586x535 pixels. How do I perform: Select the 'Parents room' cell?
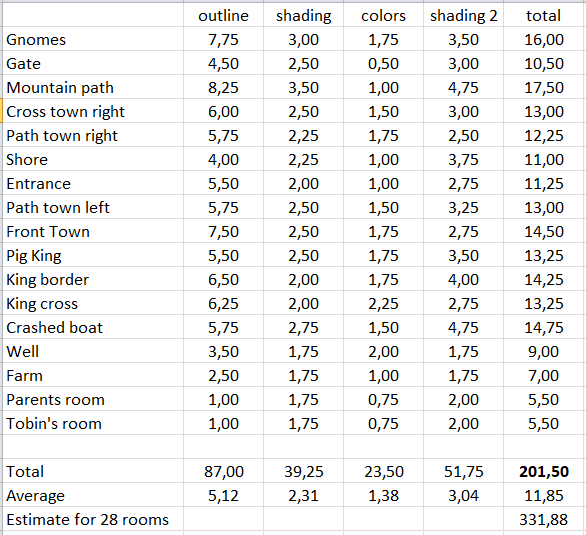[93, 399]
